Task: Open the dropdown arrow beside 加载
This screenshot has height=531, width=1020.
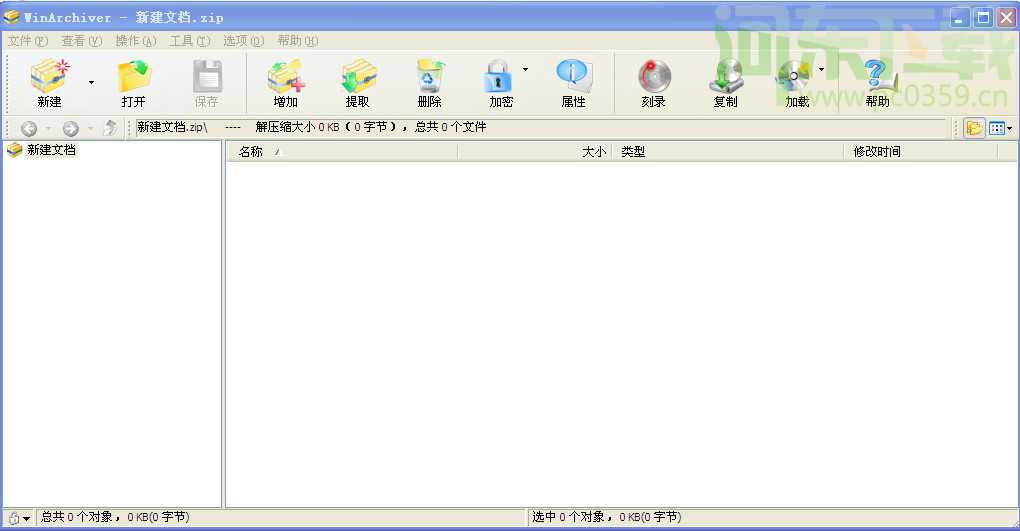Action: (822, 69)
